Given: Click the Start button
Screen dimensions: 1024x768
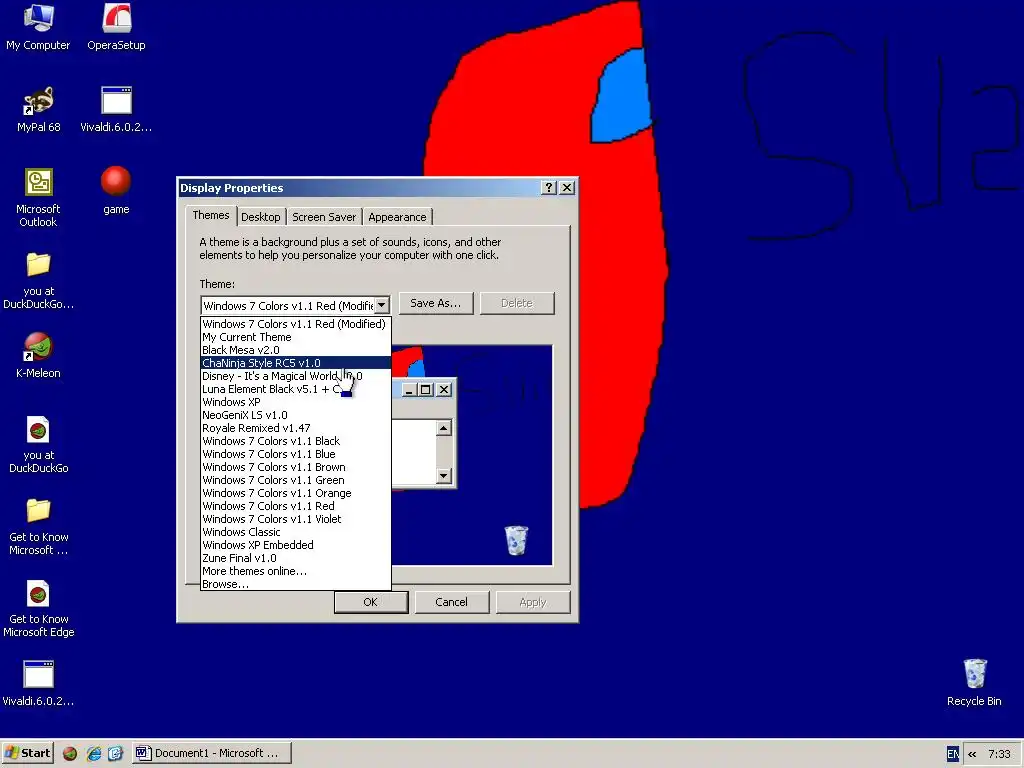Looking at the screenshot, I should tap(27, 753).
